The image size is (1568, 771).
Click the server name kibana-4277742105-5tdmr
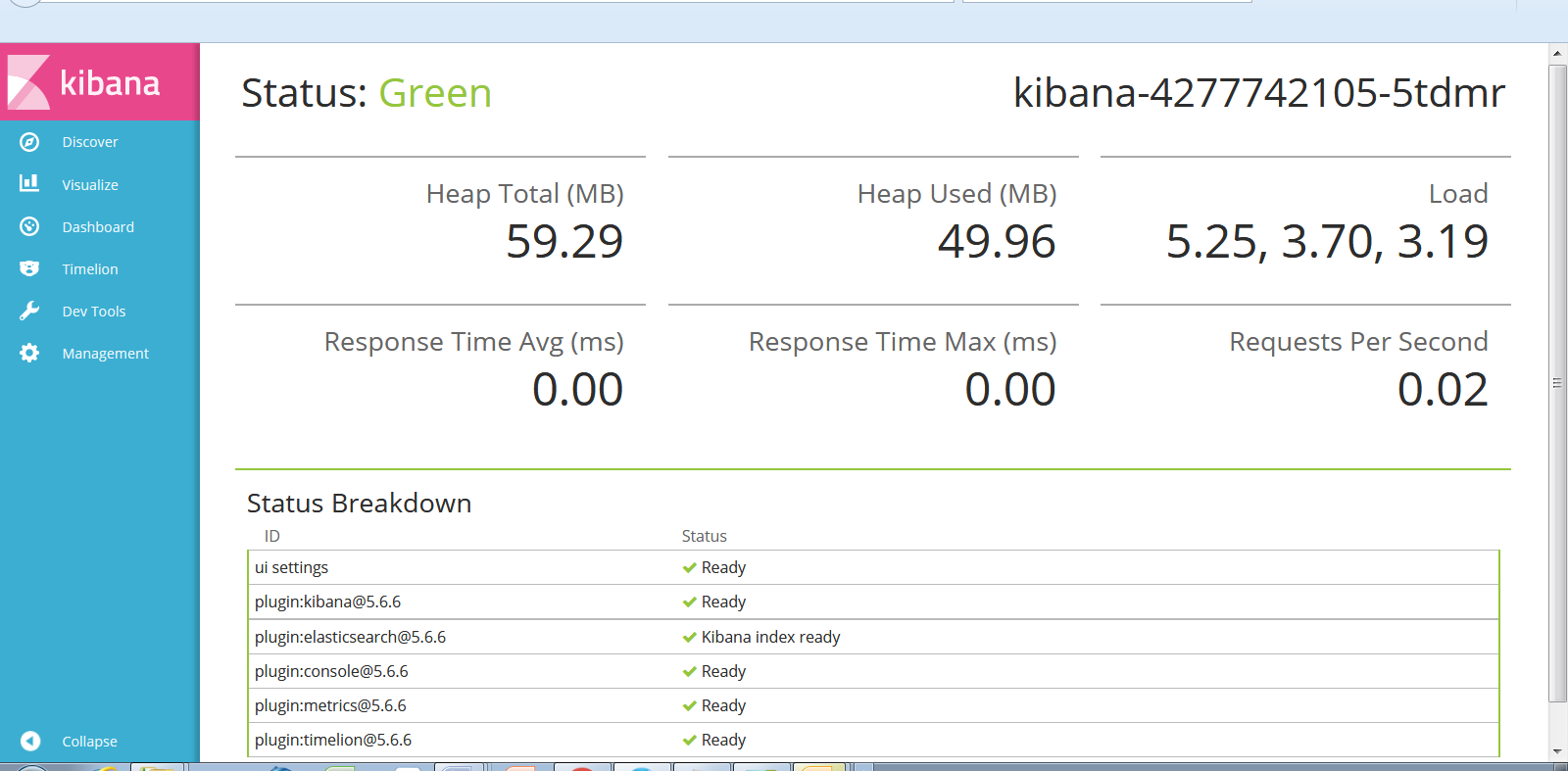(x=1259, y=93)
